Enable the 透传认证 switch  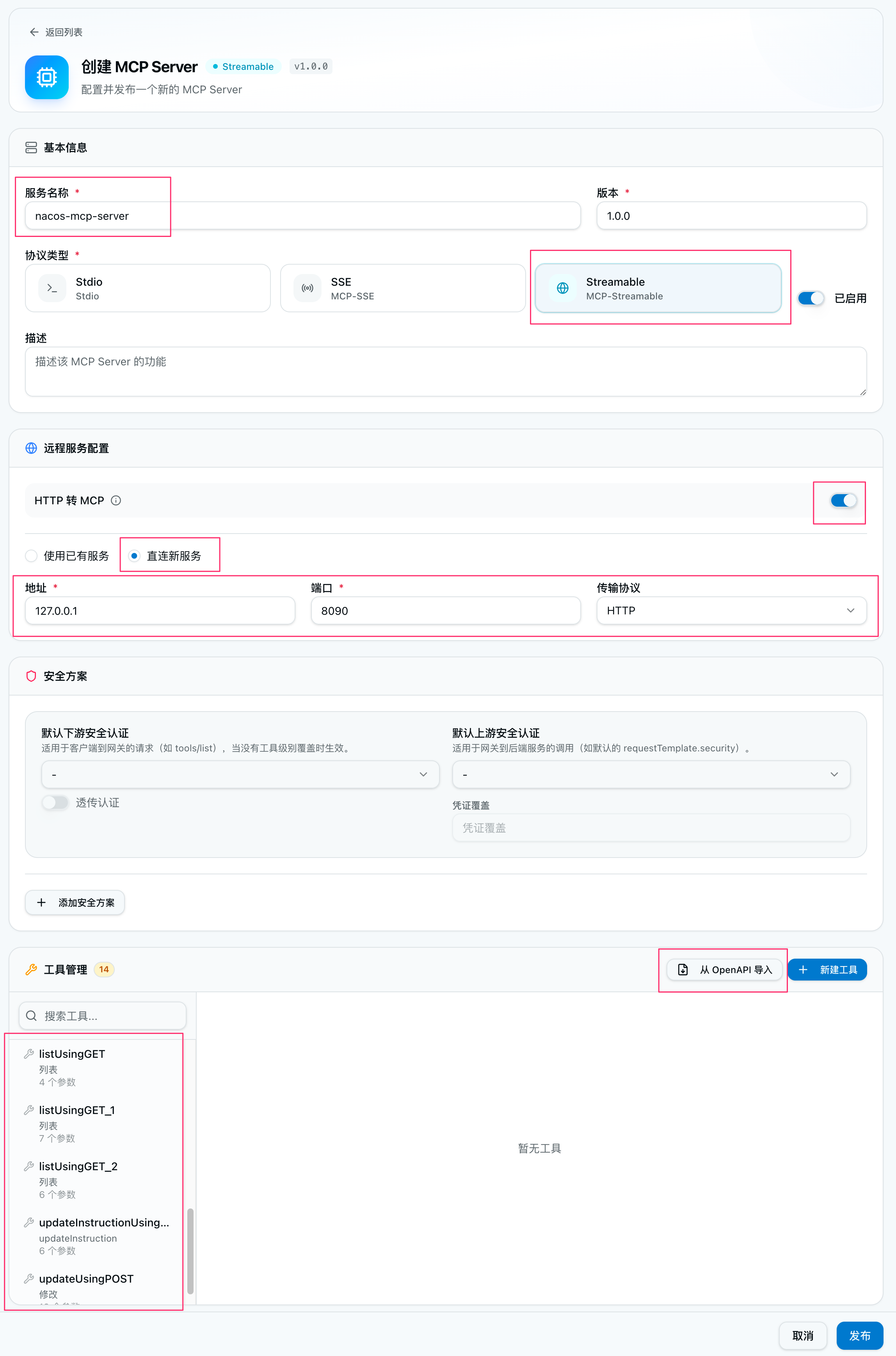point(55,802)
